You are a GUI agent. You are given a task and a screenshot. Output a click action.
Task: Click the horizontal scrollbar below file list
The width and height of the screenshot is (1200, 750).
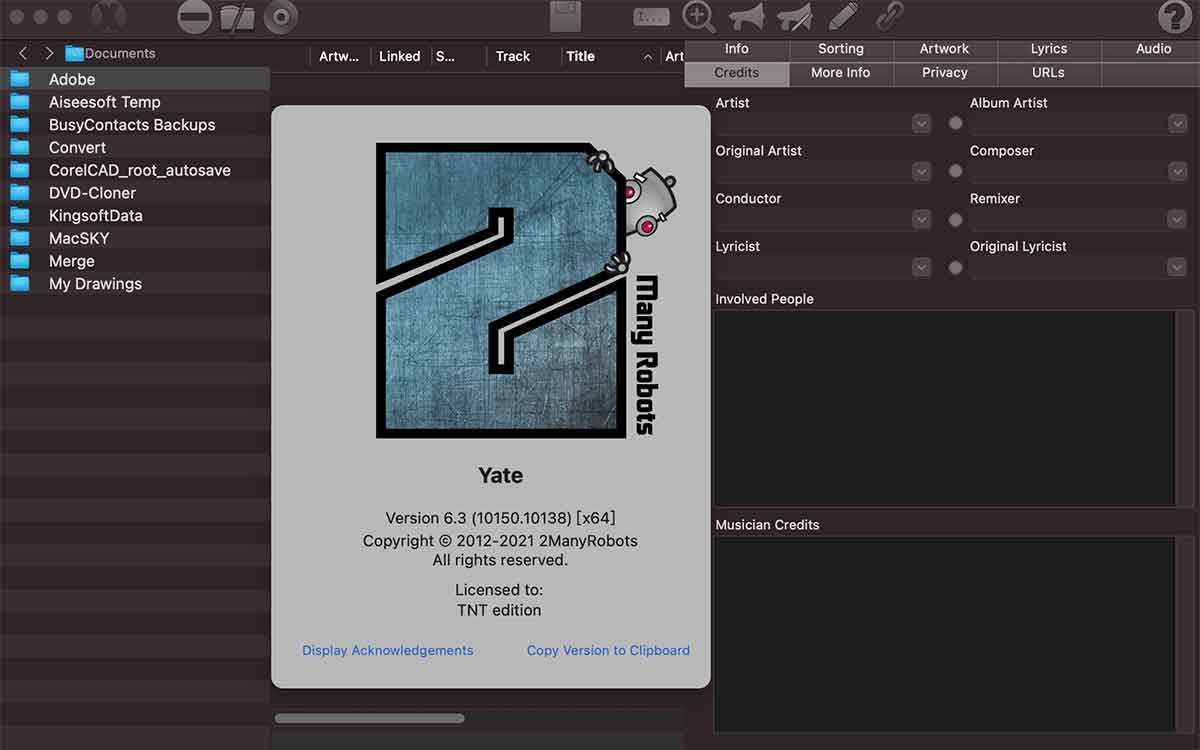(x=370, y=718)
